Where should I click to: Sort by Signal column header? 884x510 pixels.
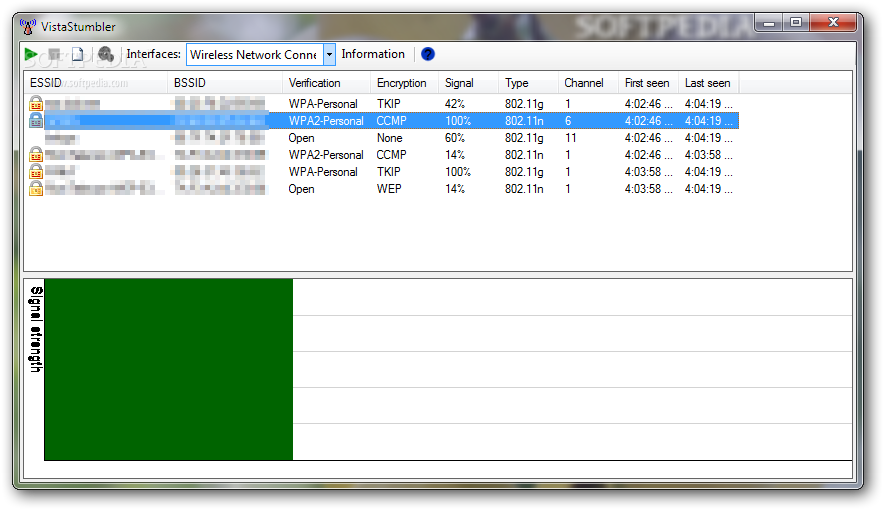(x=468, y=83)
